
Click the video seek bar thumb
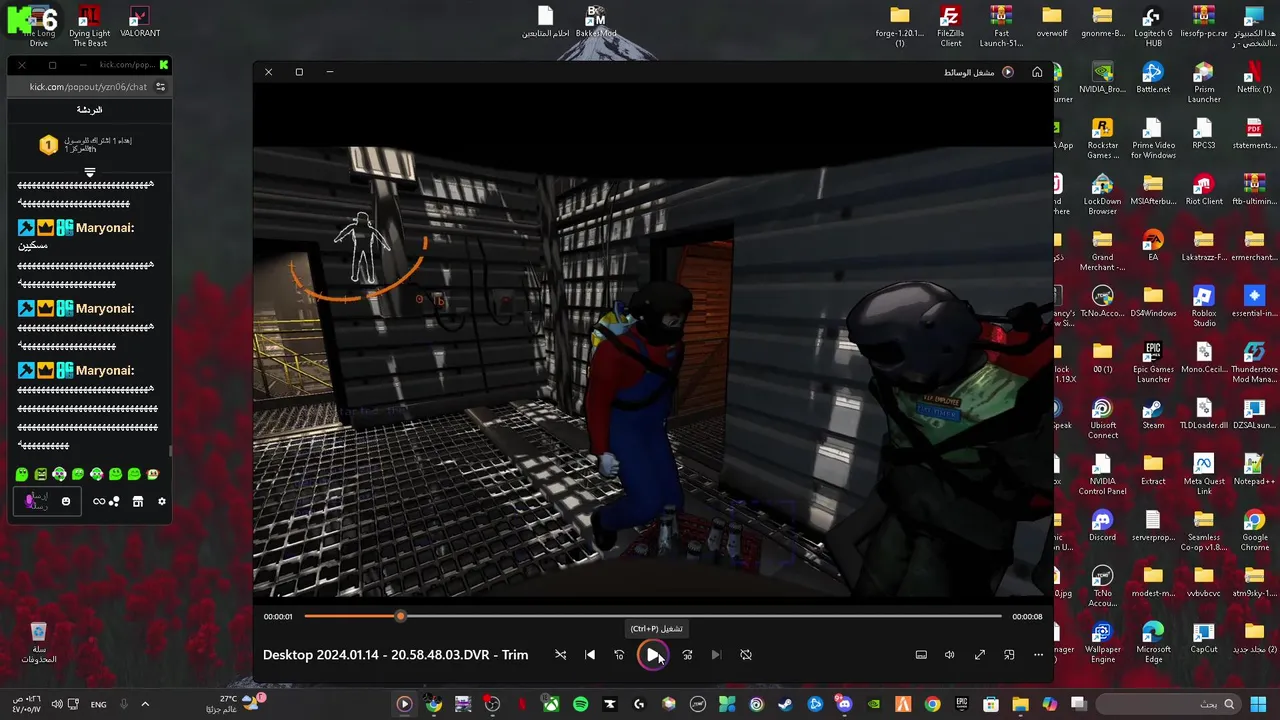(x=400, y=616)
